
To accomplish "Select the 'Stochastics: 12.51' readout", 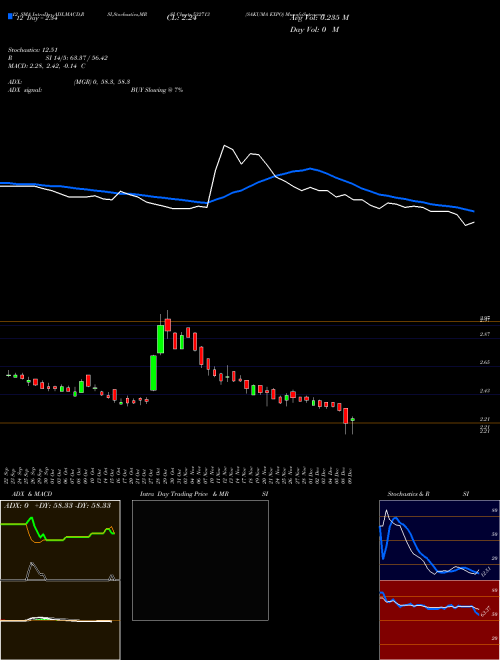I will pos(32,50).
